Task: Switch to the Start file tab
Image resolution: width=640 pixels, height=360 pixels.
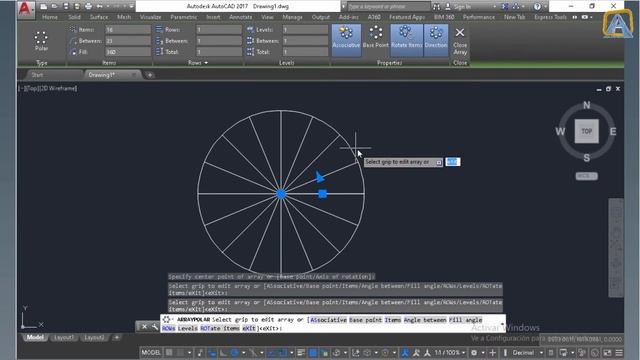Action: (38, 75)
